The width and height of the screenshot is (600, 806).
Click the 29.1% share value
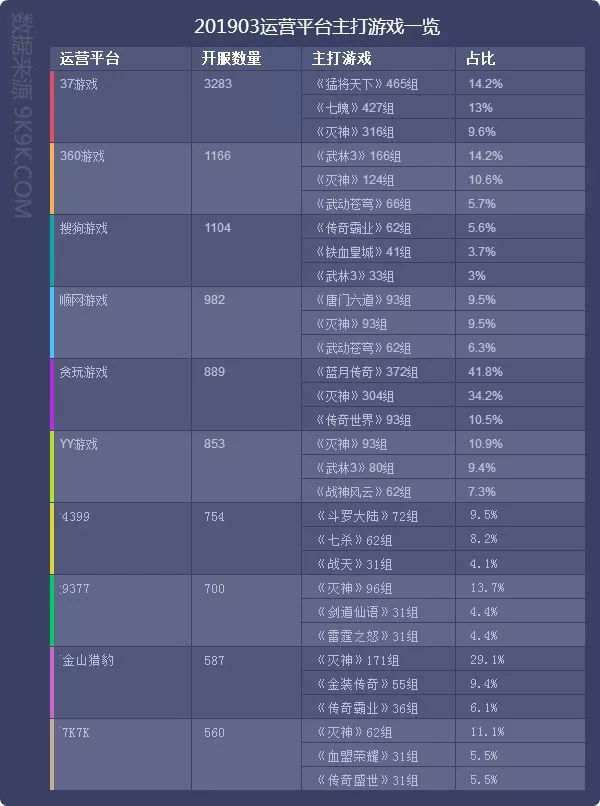487,660
